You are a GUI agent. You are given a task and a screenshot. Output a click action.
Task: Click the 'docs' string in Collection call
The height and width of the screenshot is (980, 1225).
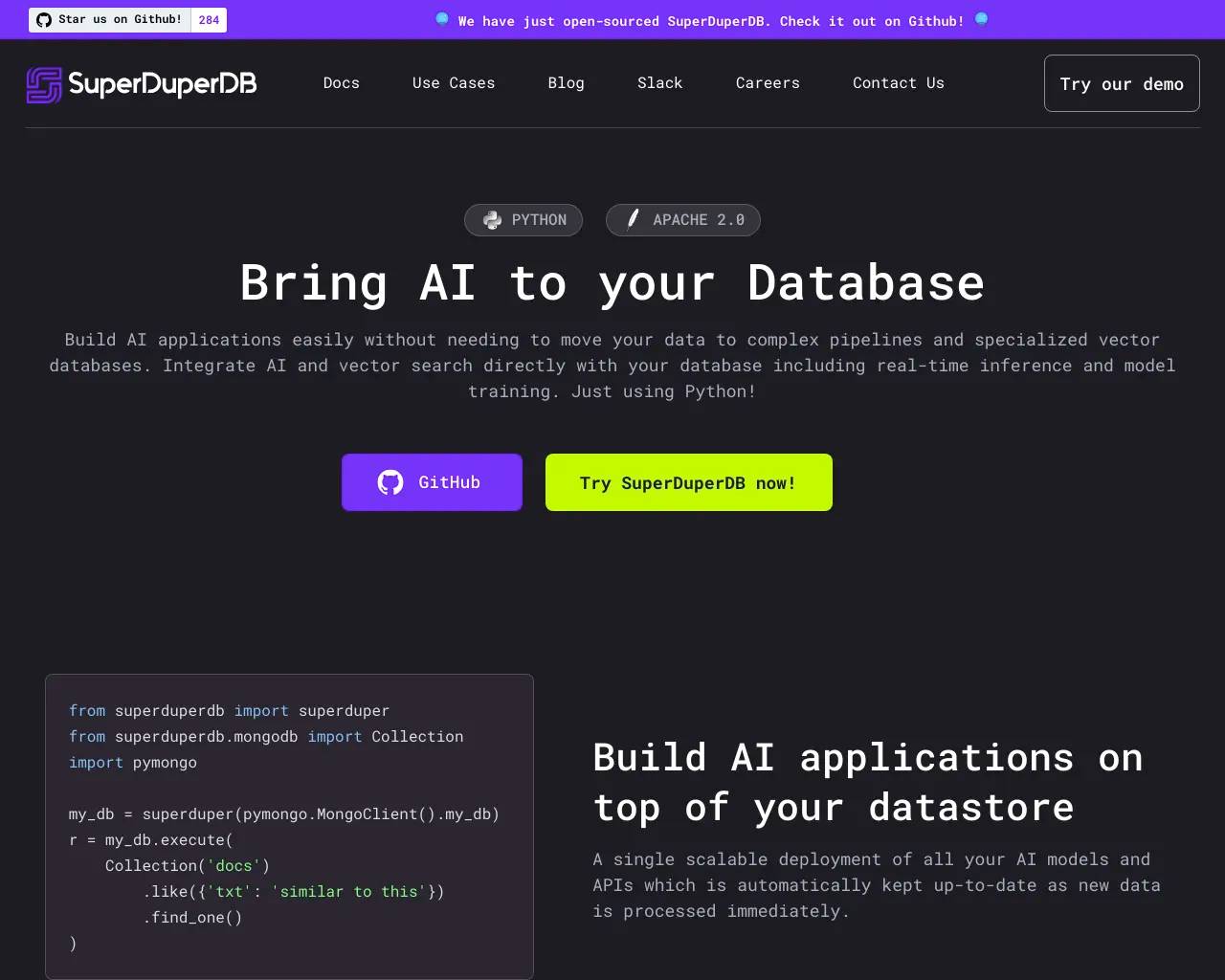click(234, 866)
